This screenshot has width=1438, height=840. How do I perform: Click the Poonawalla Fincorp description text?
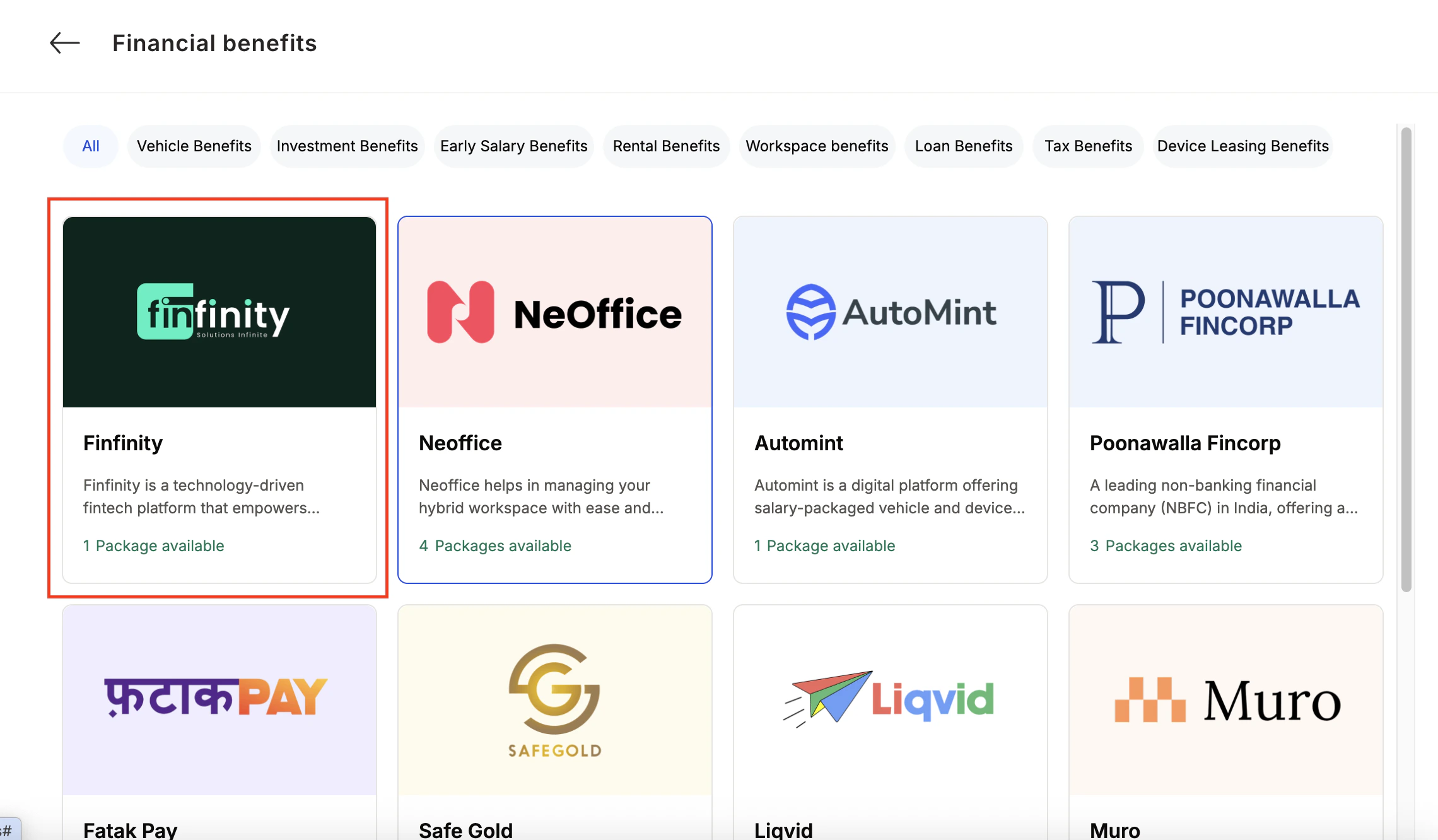(1224, 497)
